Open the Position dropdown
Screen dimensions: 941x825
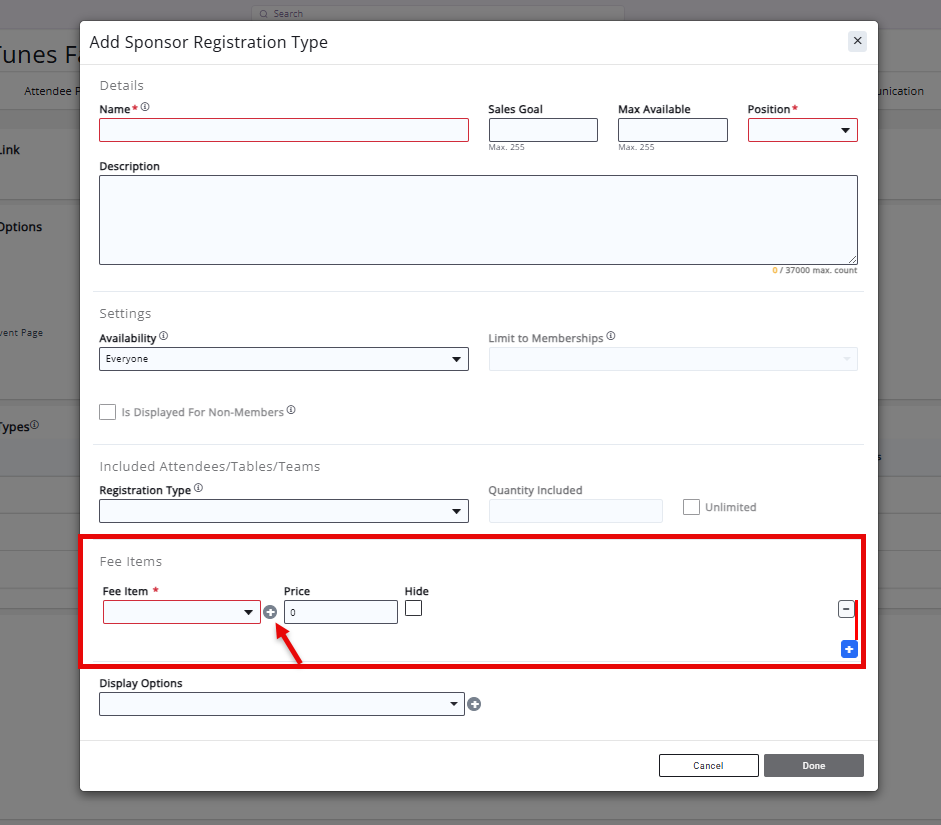click(802, 130)
